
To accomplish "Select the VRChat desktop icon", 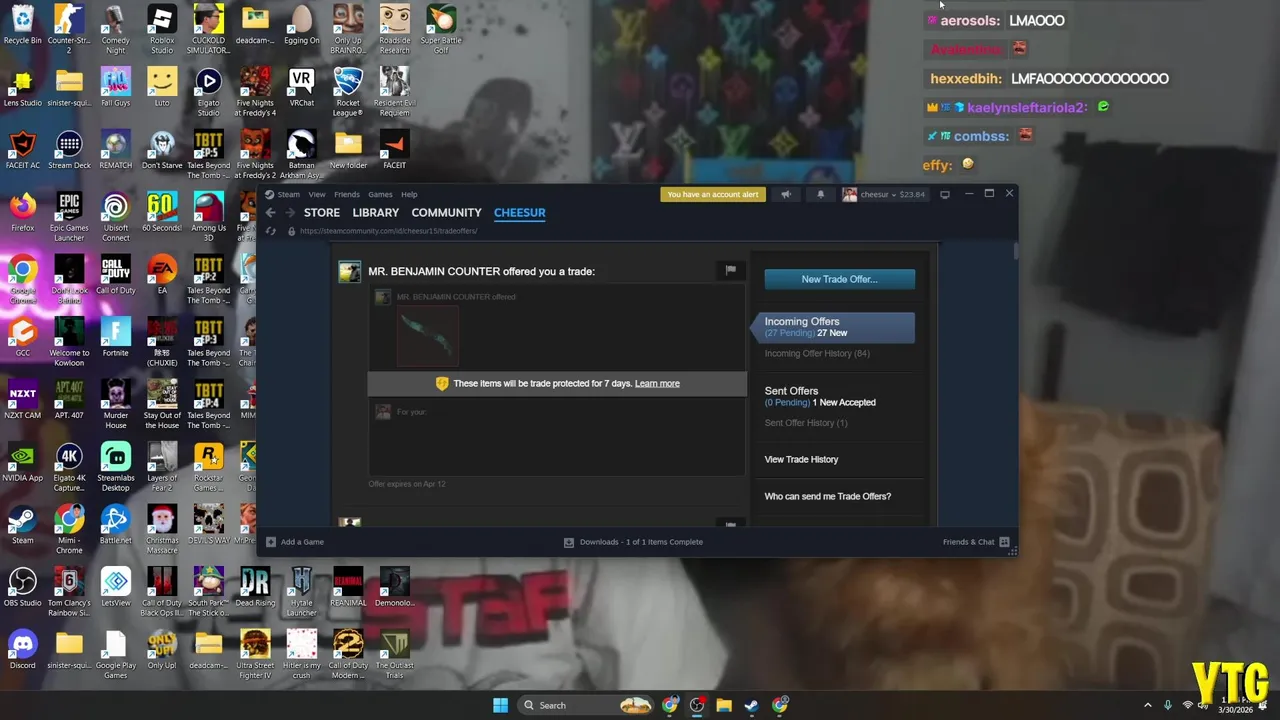I will coord(301,88).
